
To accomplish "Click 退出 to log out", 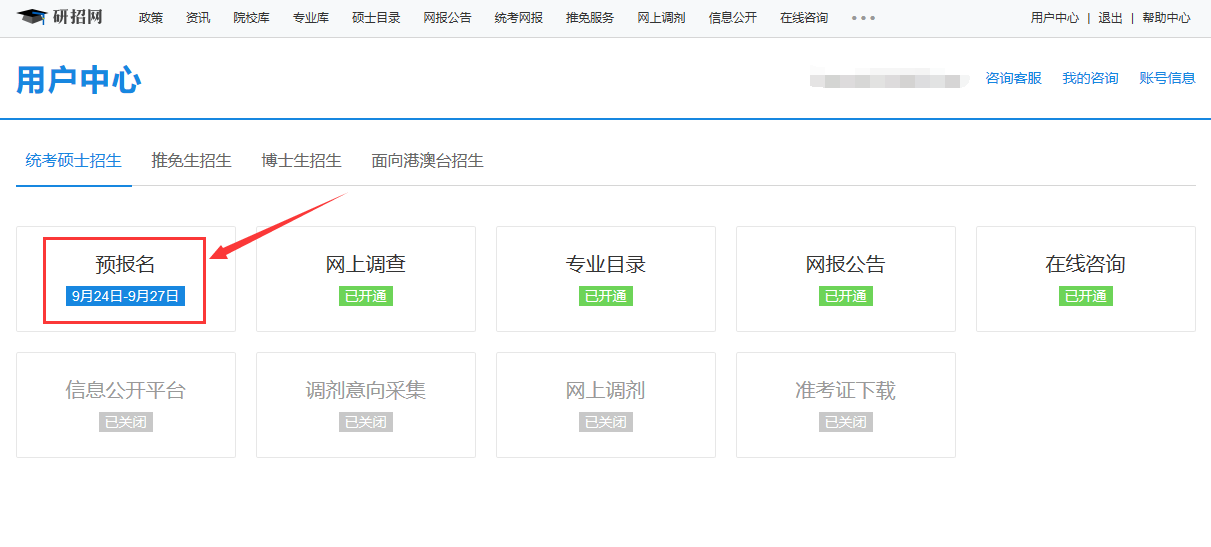I will pos(1110,18).
